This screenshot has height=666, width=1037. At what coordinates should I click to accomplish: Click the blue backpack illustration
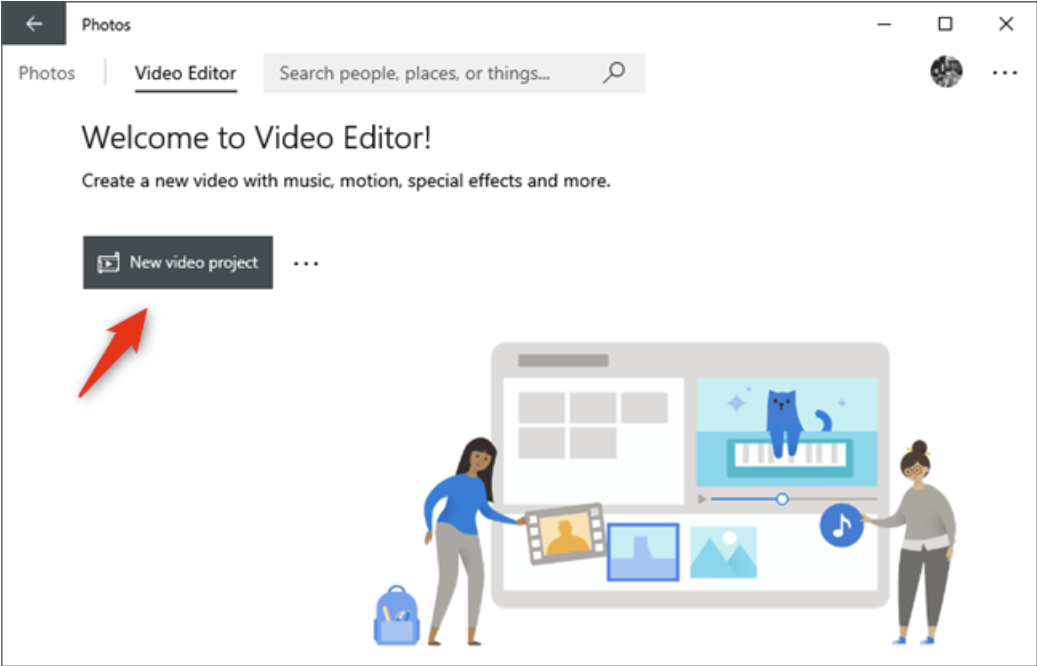[394, 616]
